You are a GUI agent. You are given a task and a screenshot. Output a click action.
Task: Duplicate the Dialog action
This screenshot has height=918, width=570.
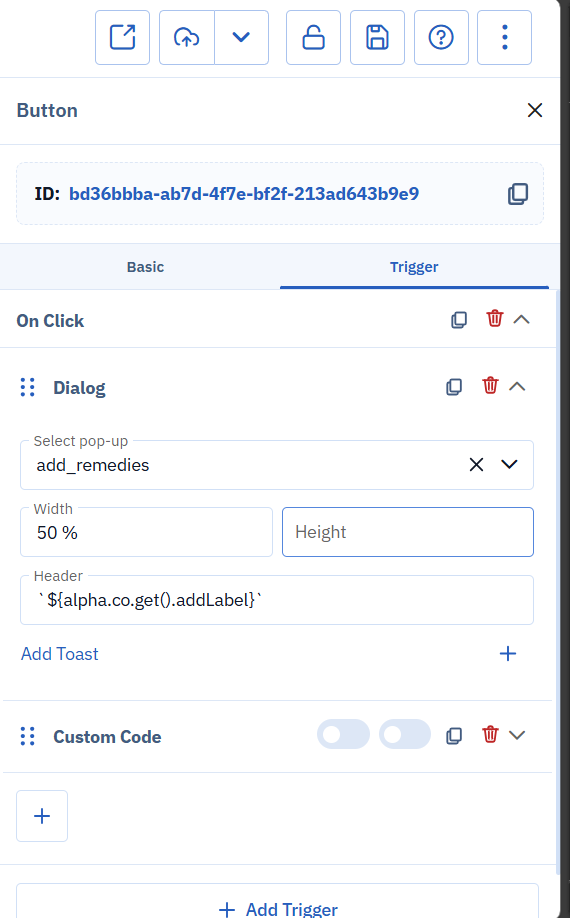coord(454,386)
